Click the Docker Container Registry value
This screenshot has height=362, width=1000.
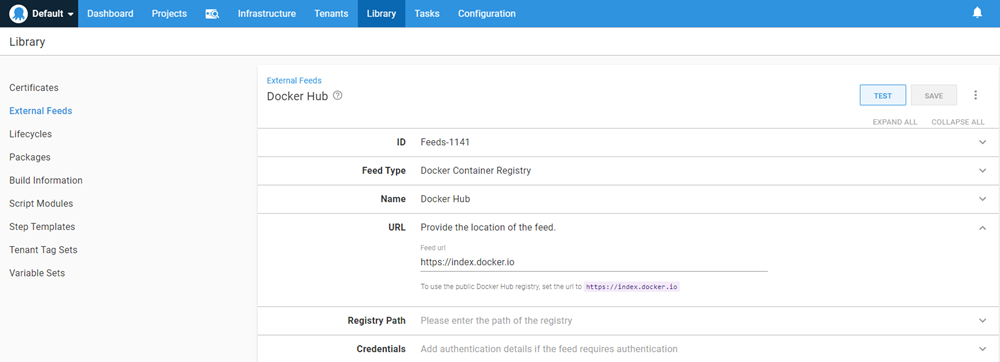tap(476, 171)
